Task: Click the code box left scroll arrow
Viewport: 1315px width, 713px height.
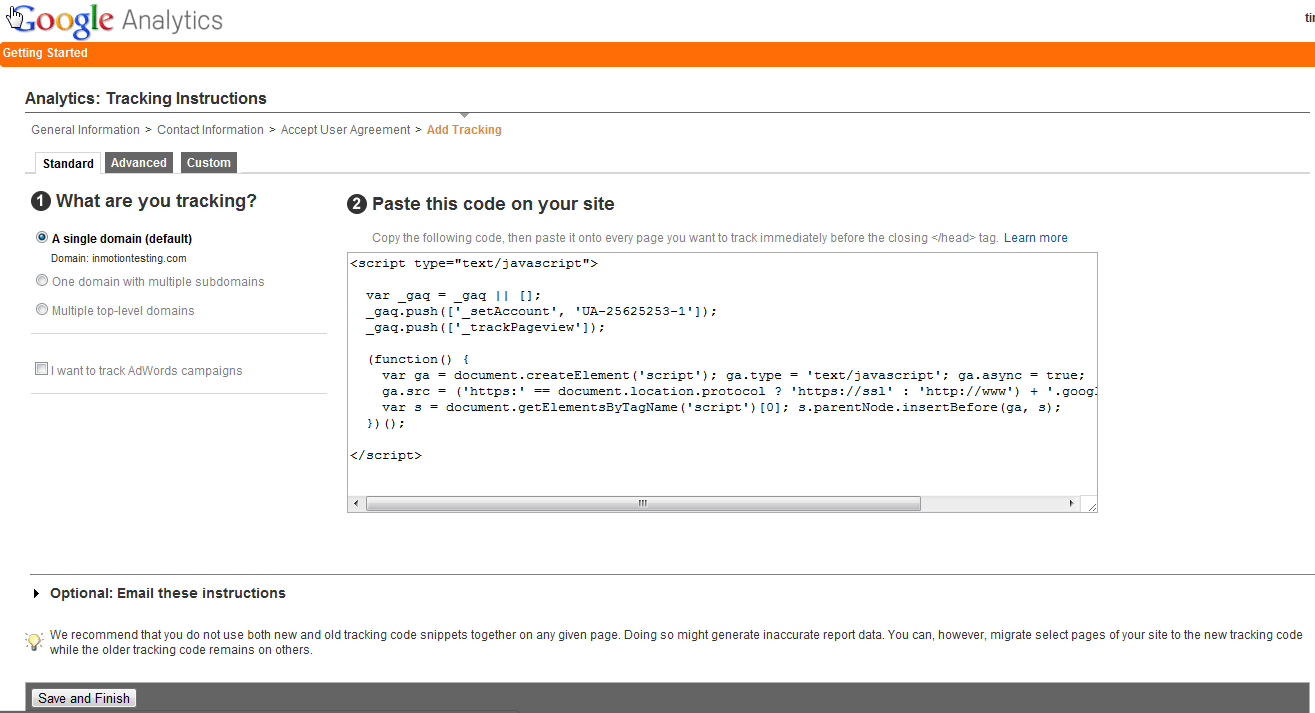Action: tap(357, 504)
